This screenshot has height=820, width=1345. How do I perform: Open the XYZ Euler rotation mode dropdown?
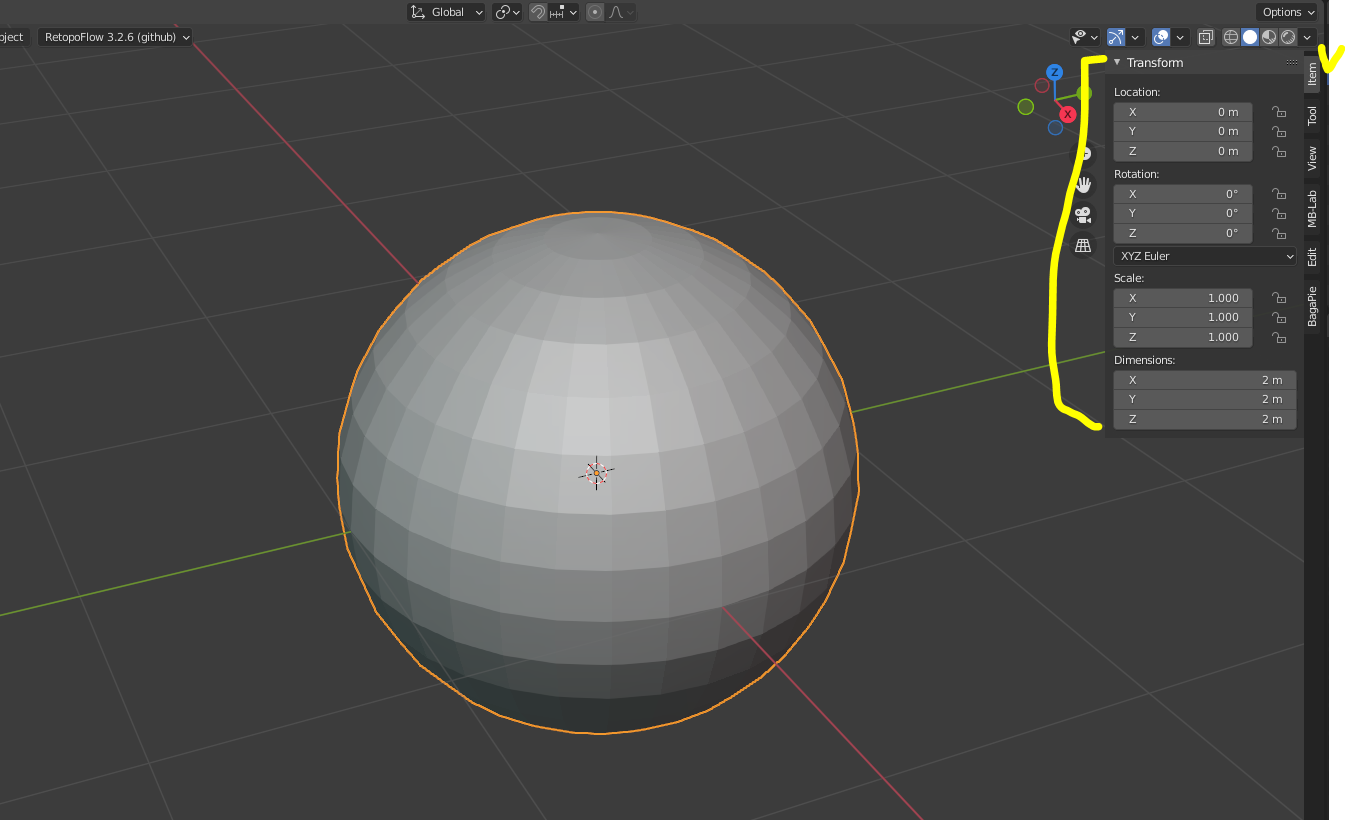pos(1205,256)
